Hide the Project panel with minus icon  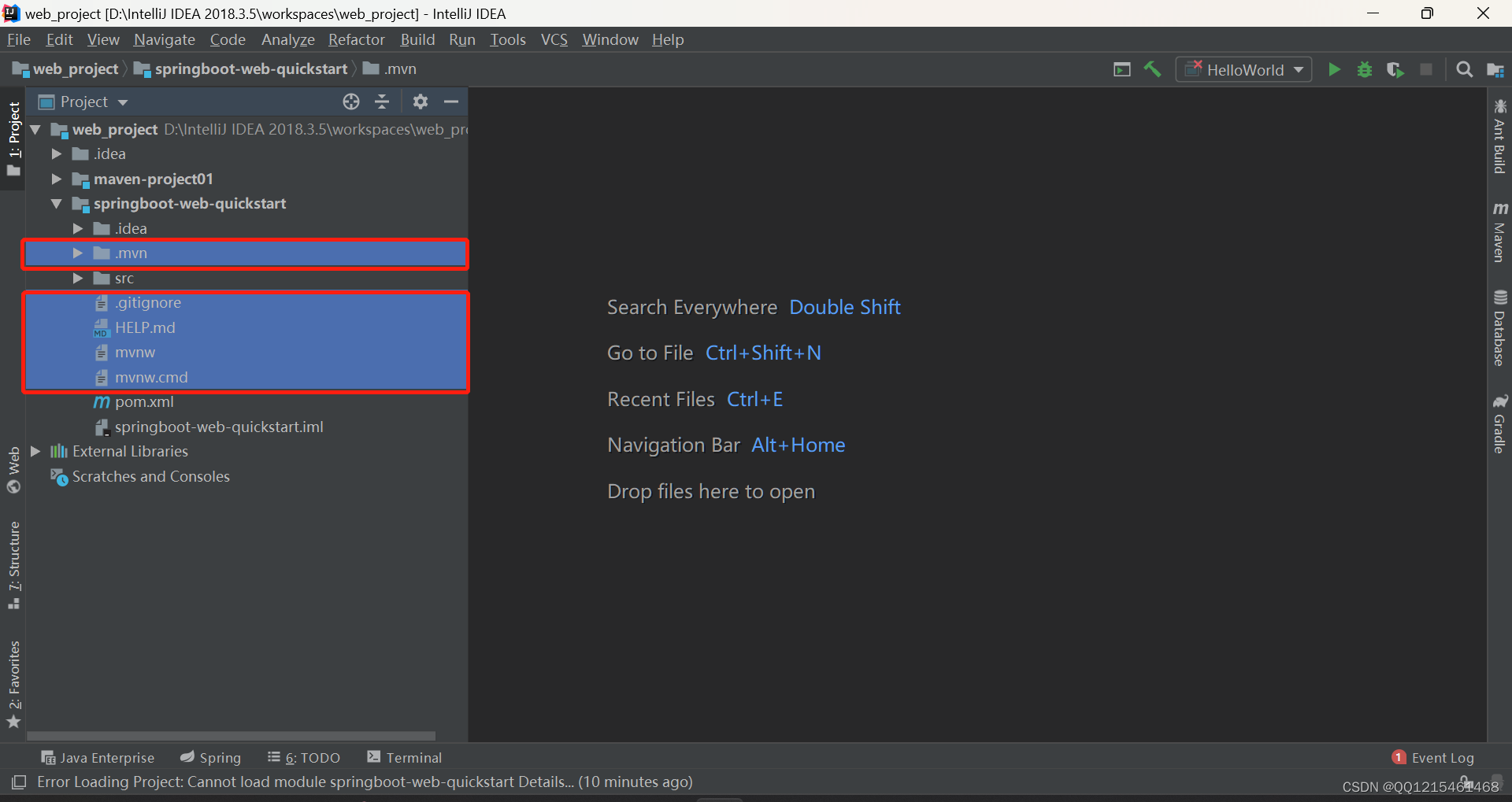[x=451, y=102]
